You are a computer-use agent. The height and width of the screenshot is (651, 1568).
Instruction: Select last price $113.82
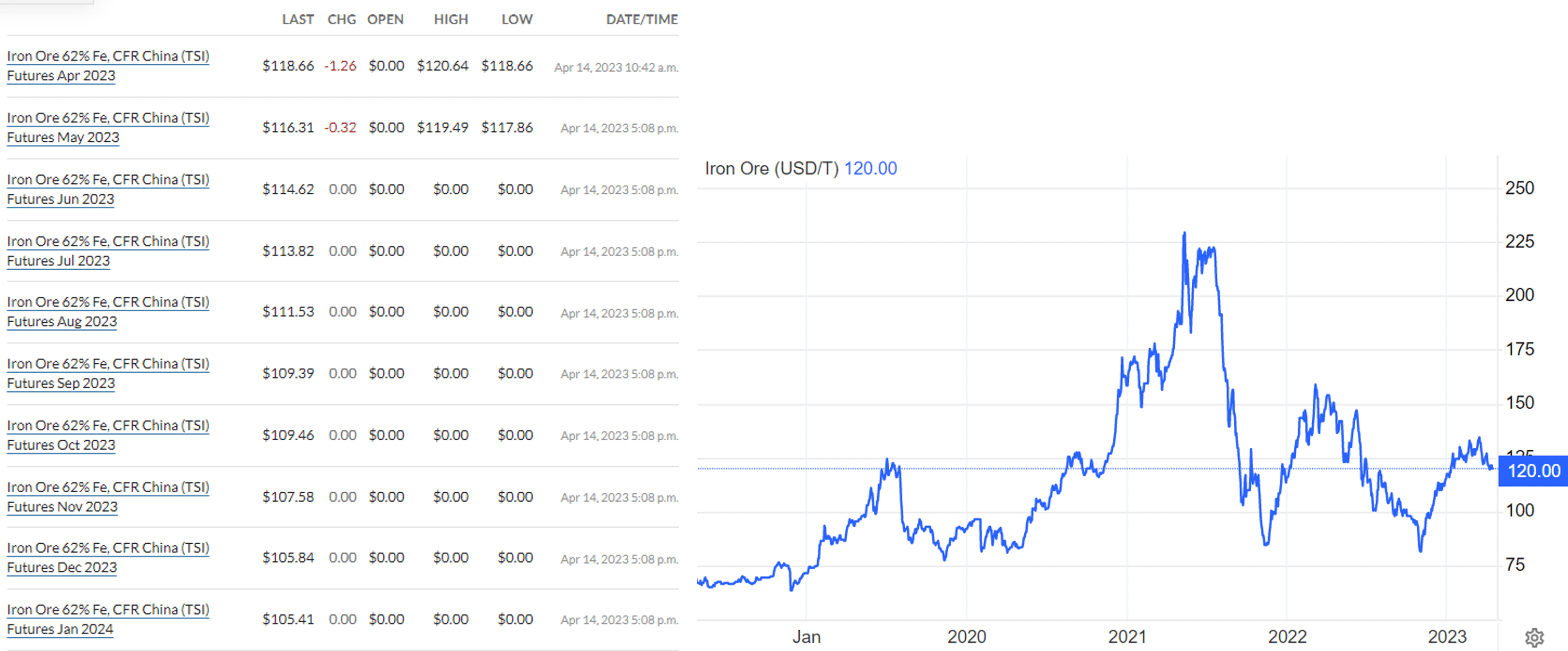288,251
